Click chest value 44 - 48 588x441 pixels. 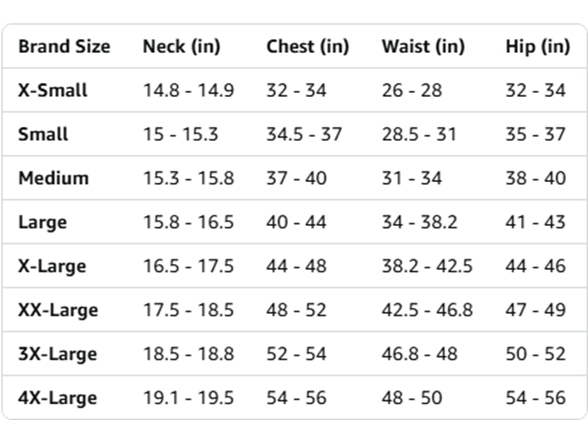coord(296,266)
